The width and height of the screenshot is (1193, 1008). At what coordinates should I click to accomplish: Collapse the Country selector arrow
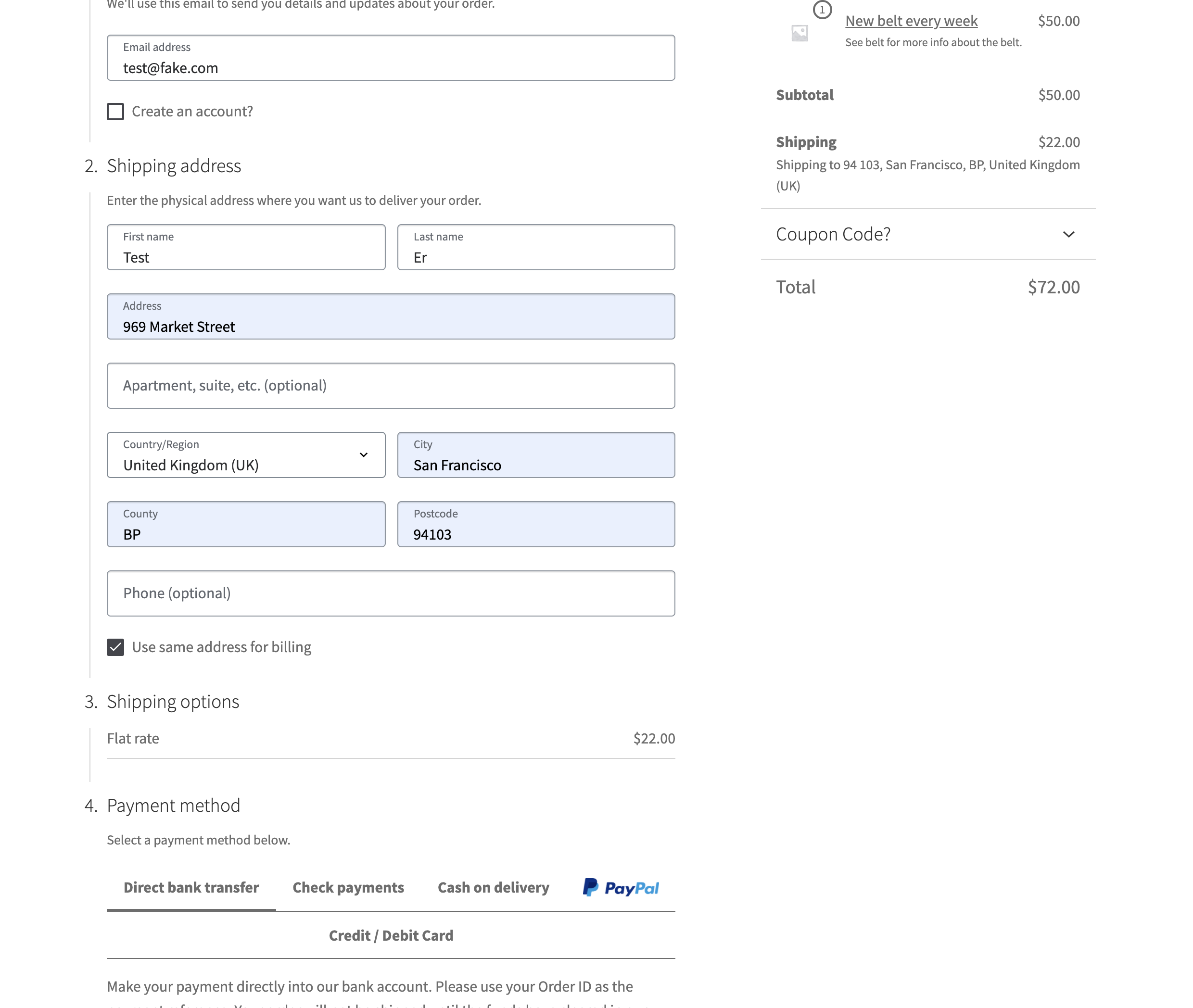point(364,455)
